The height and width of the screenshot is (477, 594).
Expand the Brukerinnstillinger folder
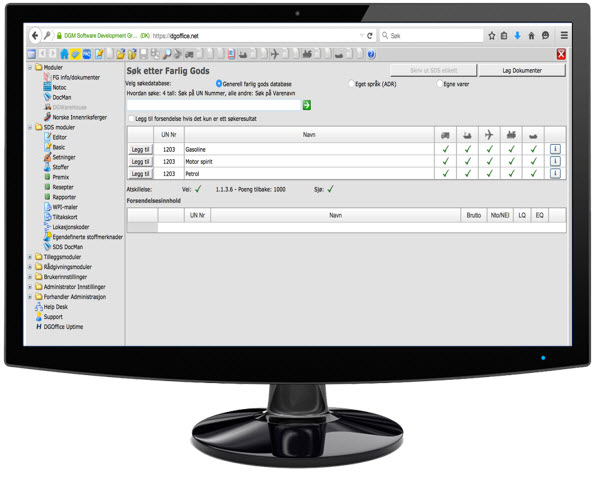pos(30,277)
